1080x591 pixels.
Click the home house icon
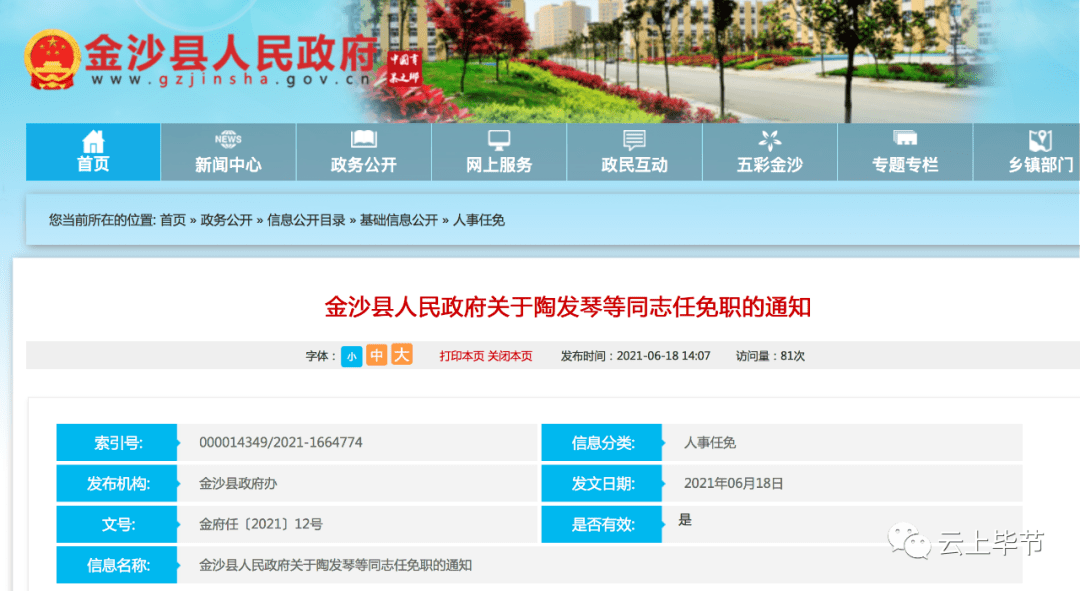93,141
